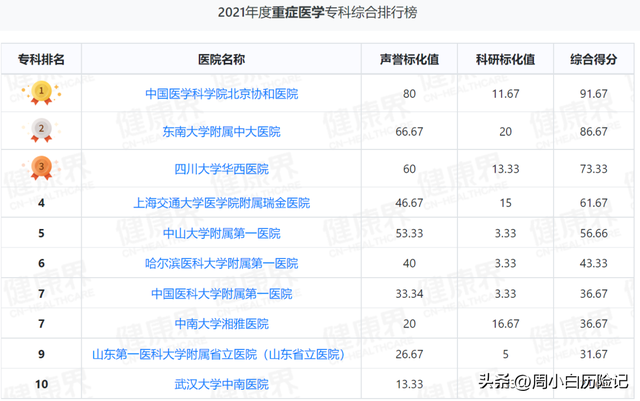Select the 科研标化值 value 13.33 for 华西医院
This screenshot has height=401, width=640.
coord(505,169)
